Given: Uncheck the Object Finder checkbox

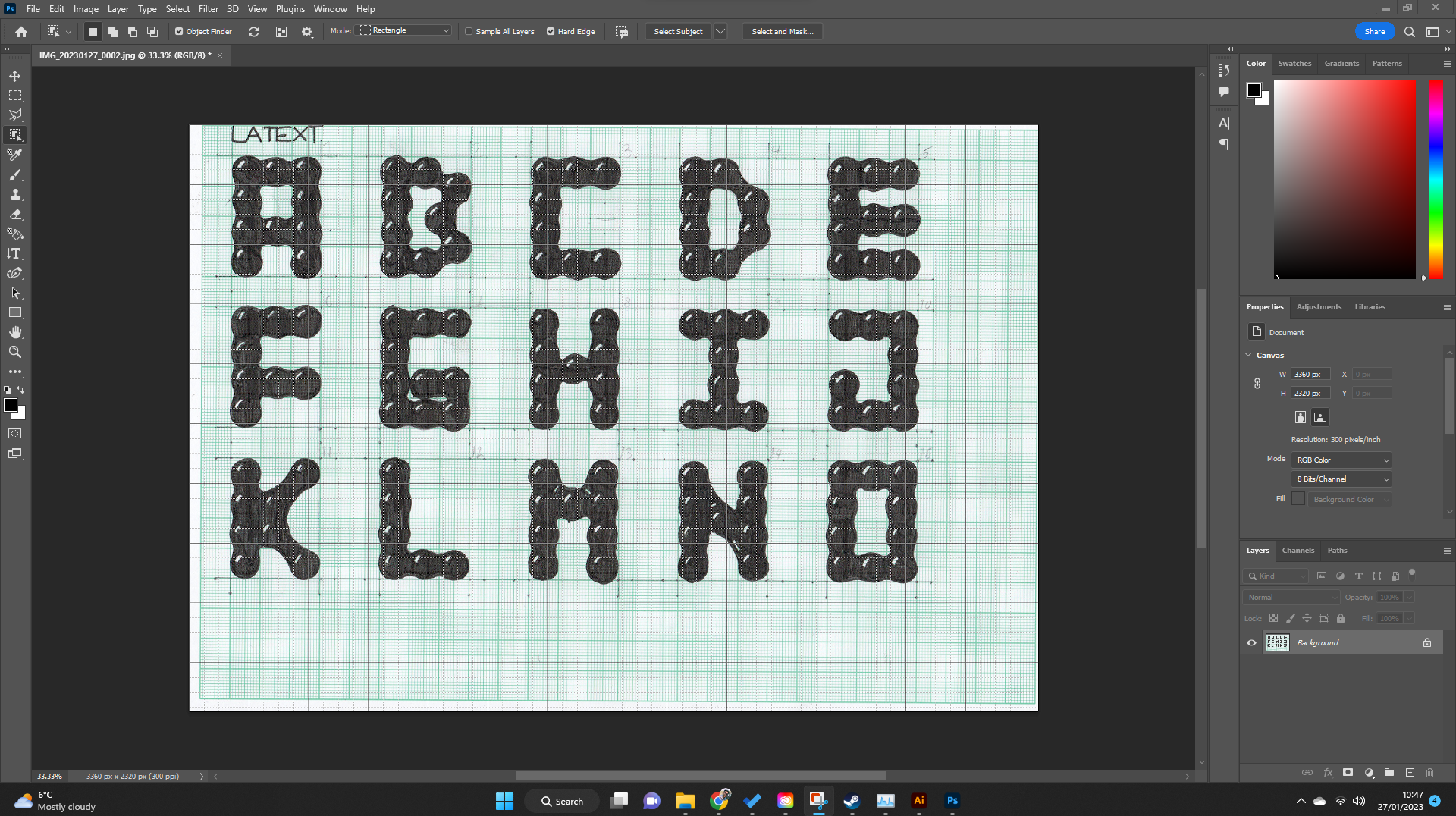Looking at the screenshot, I should click(179, 32).
